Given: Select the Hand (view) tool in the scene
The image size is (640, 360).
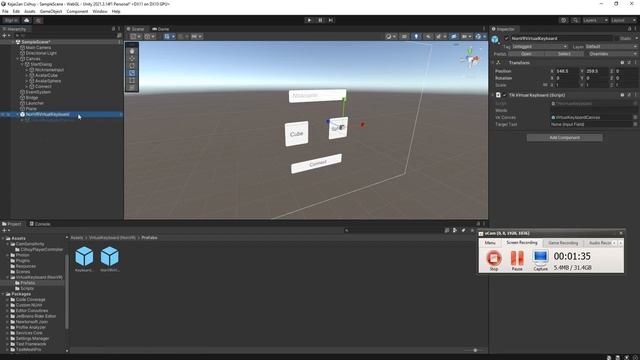Looking at the screenshot, I should click(x=132, y=51).
